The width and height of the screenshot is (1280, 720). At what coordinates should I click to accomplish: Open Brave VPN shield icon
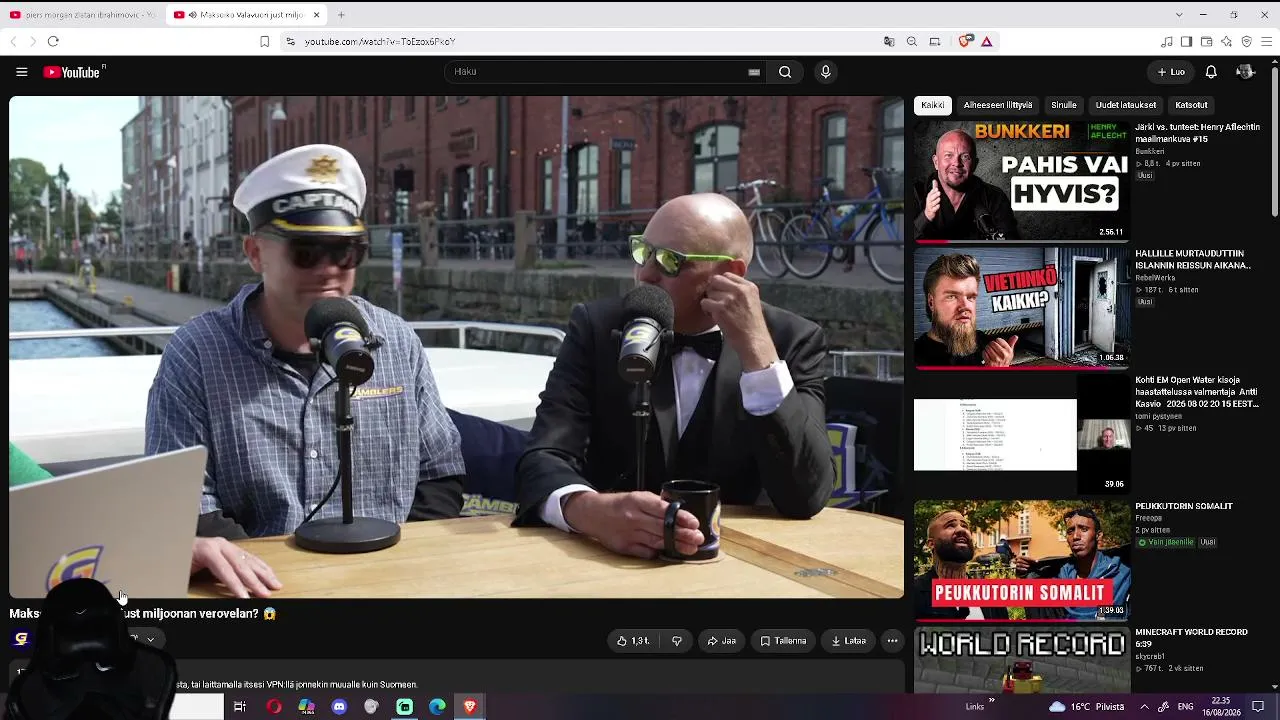pos(1246,41)
